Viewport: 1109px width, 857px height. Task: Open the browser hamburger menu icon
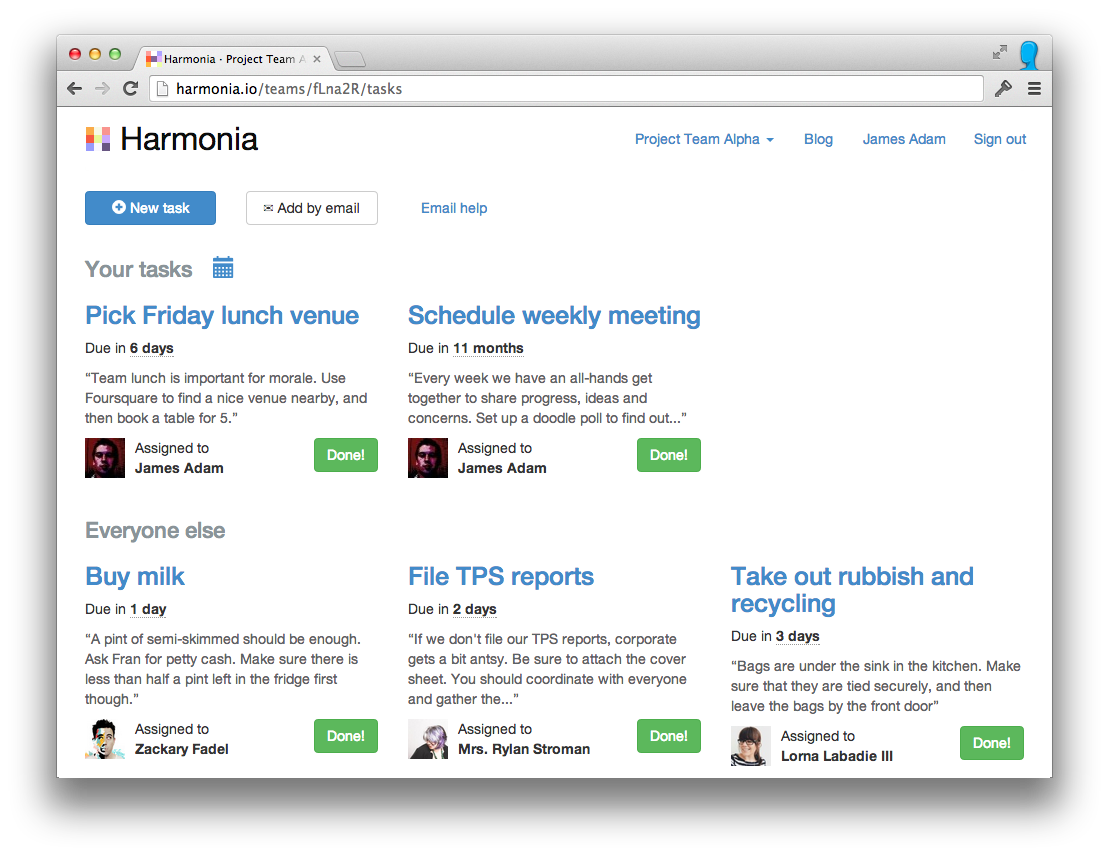1034,88
